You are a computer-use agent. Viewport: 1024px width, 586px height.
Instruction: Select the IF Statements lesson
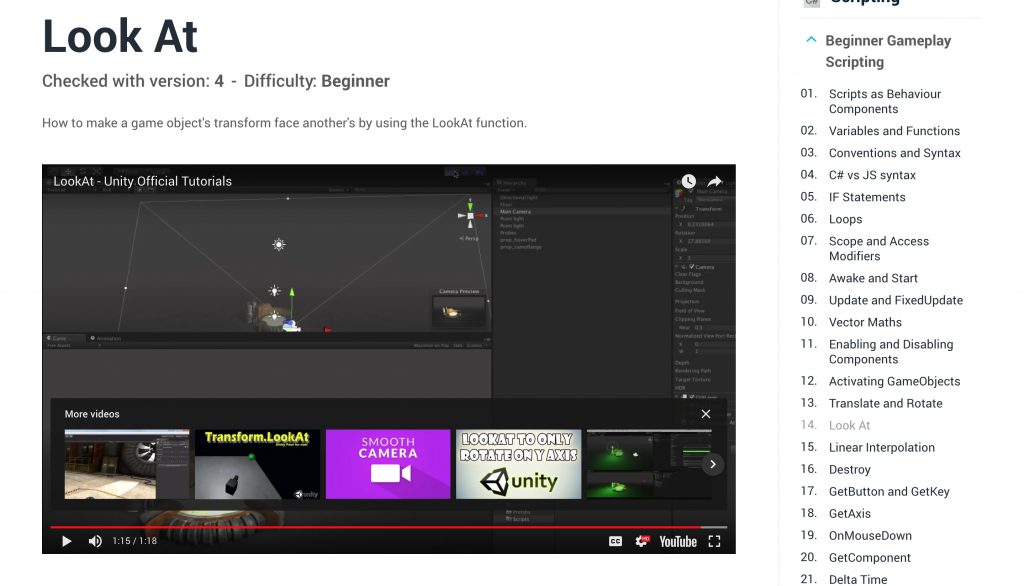coord(867,197)
